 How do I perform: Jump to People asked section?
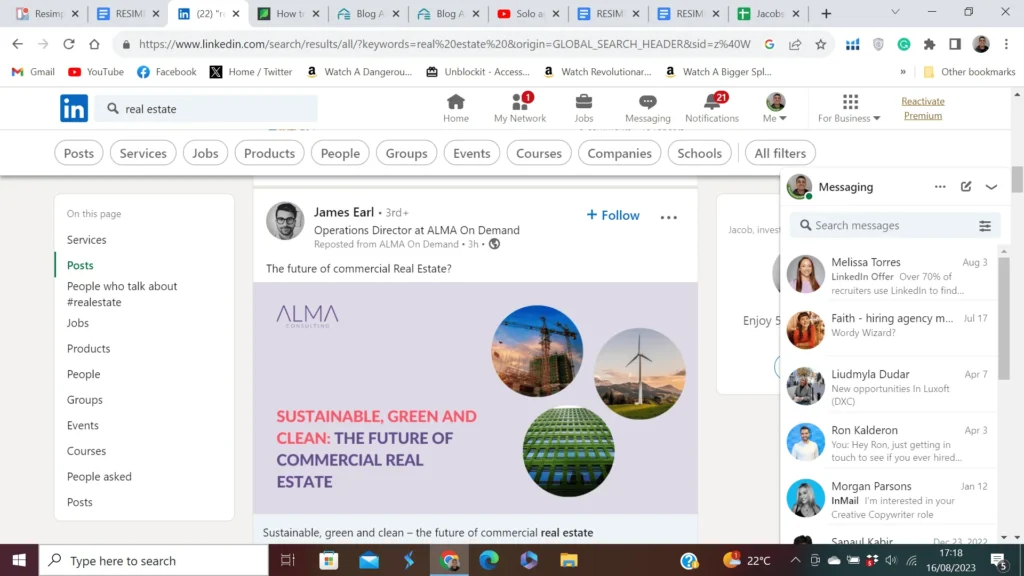click(x=99, y=477)
